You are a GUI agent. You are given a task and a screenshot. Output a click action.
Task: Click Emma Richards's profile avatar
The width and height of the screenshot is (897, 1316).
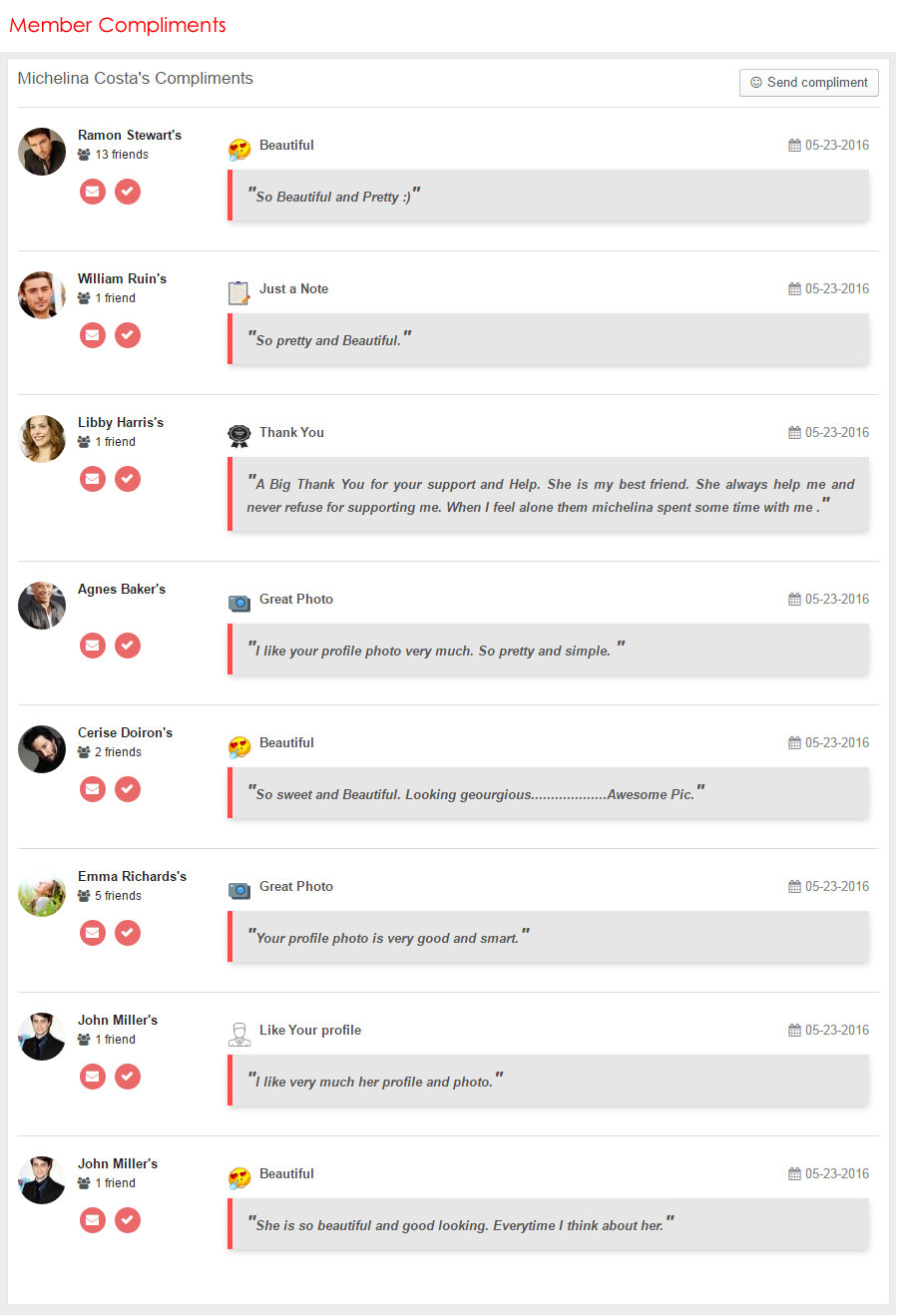coord(42,893)
